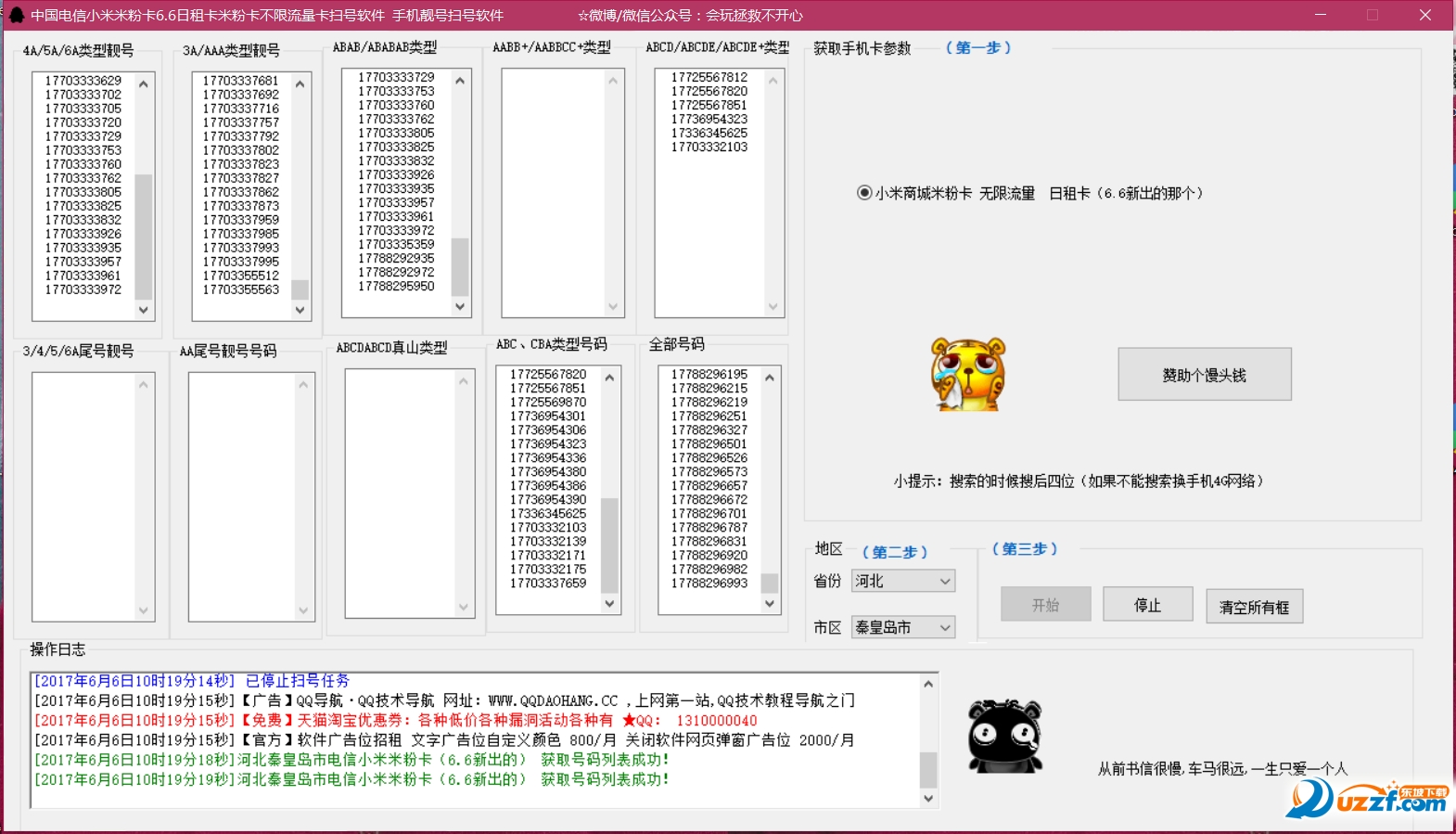Click the 软件广告位招租 log line
This screenshot has height=834, width=1456.
point(444,740)
